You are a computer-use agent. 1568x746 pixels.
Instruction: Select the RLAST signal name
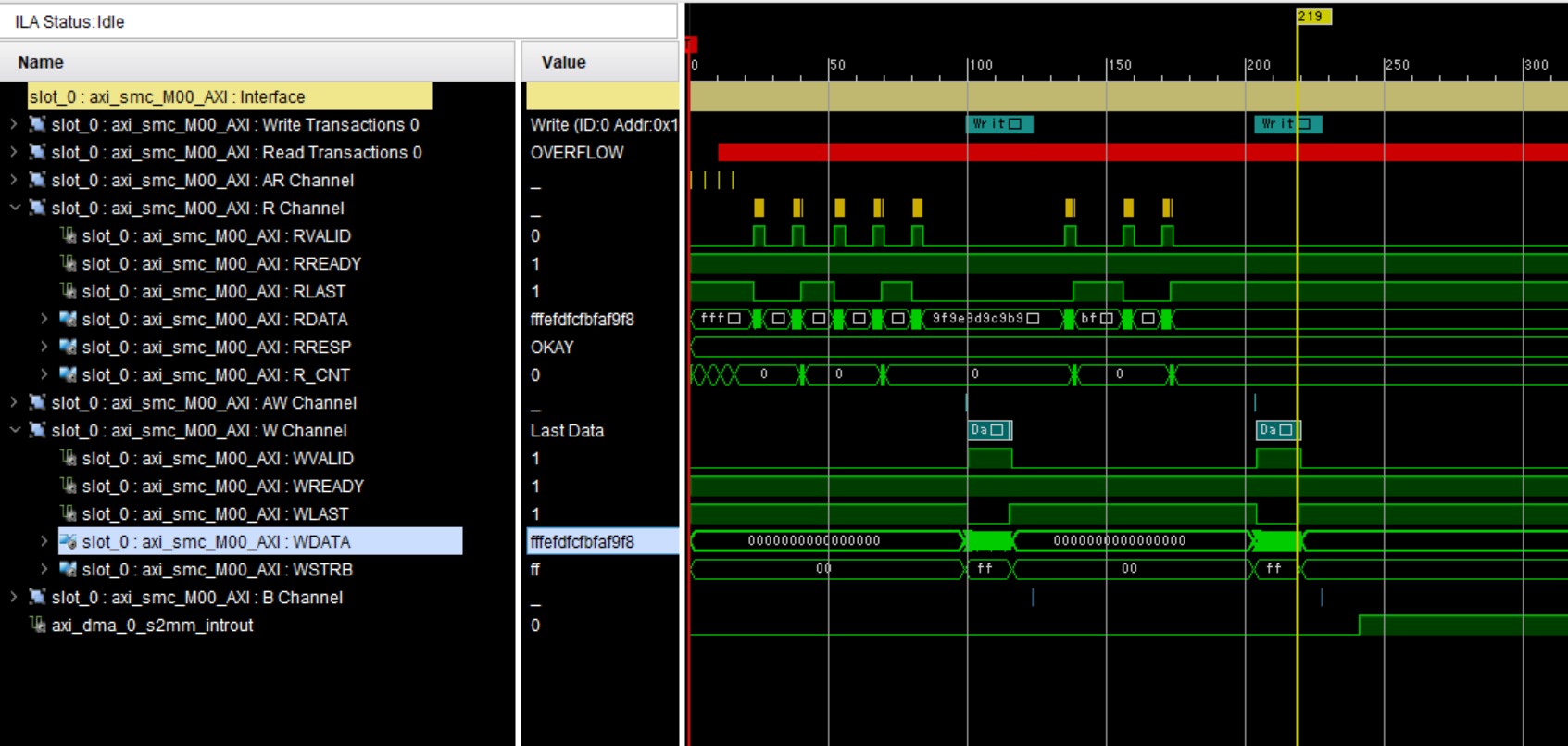214,291
